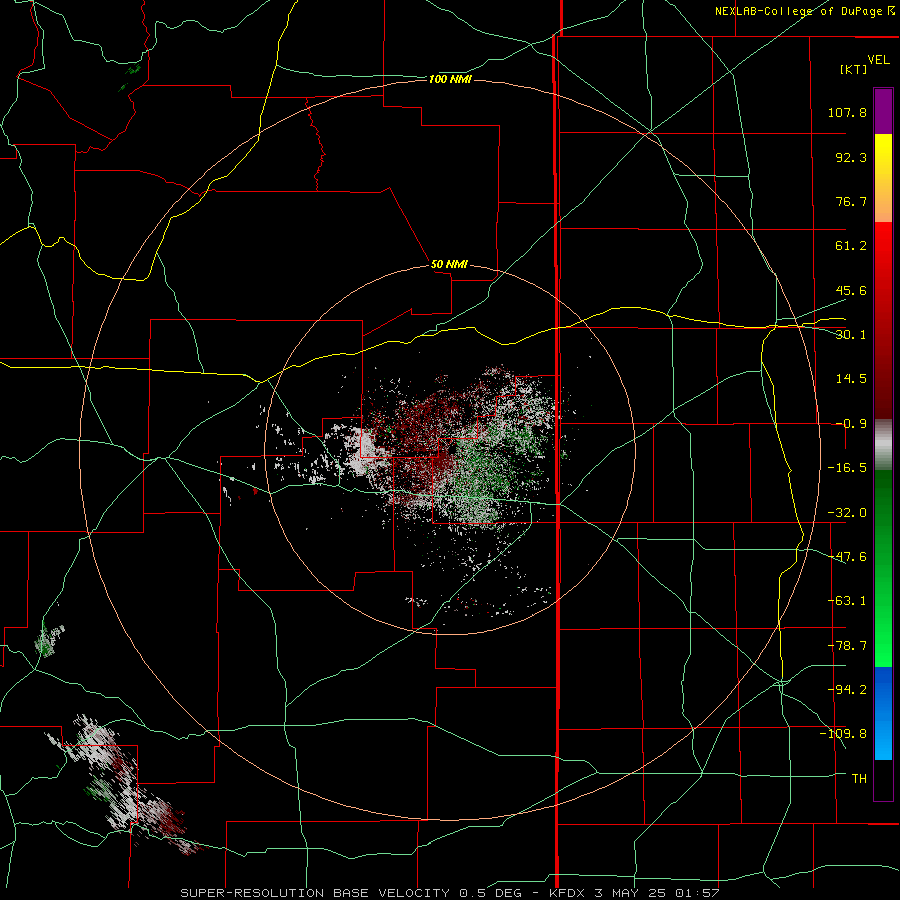Viewport: 900px width, 900px height.
Task: Click the -109.8 velocity scale value
Action: [843, 734]
